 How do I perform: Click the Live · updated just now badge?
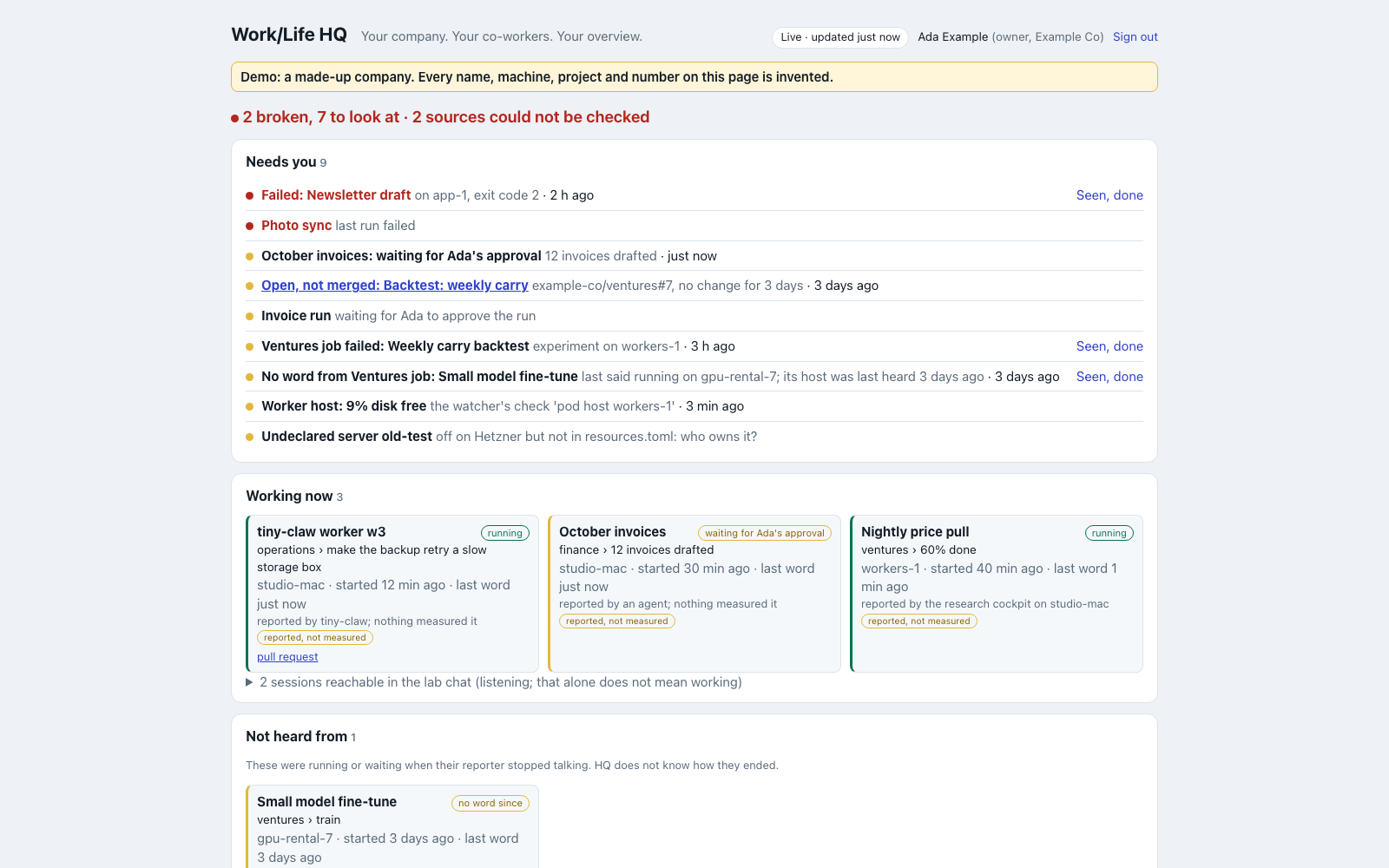click(x=840, y=37)
